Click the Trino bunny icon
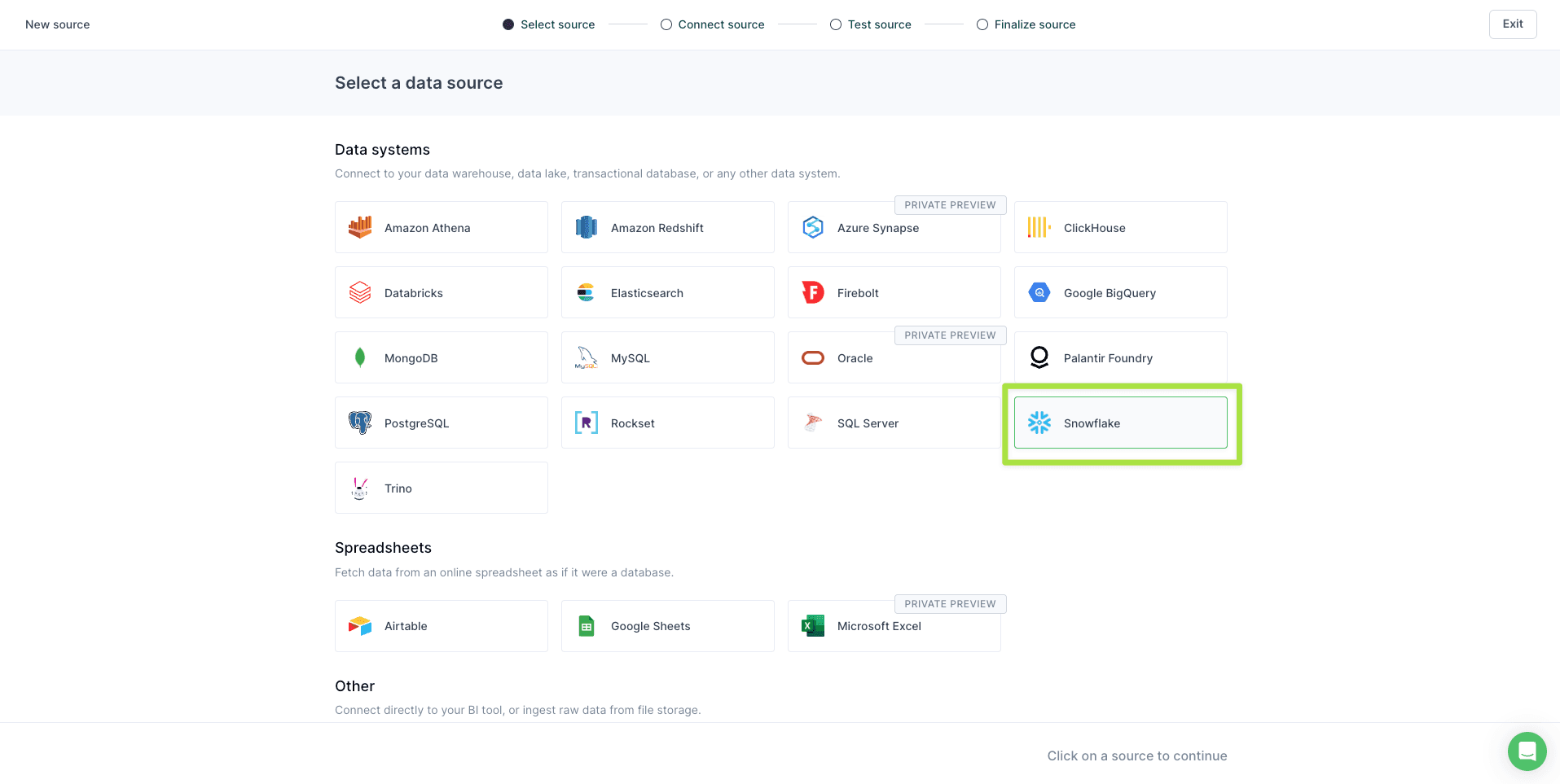The width and height of the screenshot is (1560, 784). 359,488
